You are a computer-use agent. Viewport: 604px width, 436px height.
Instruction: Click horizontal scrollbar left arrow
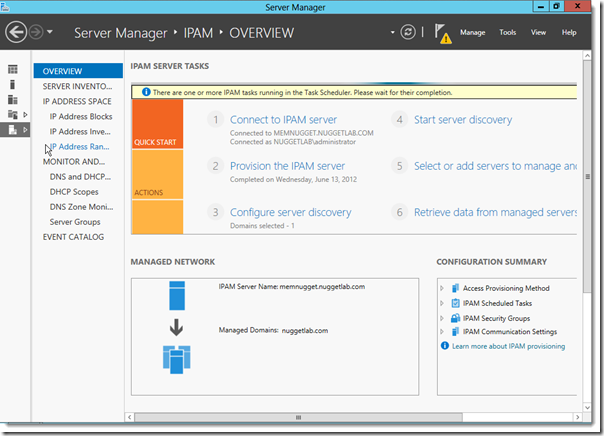pos(129,417)
